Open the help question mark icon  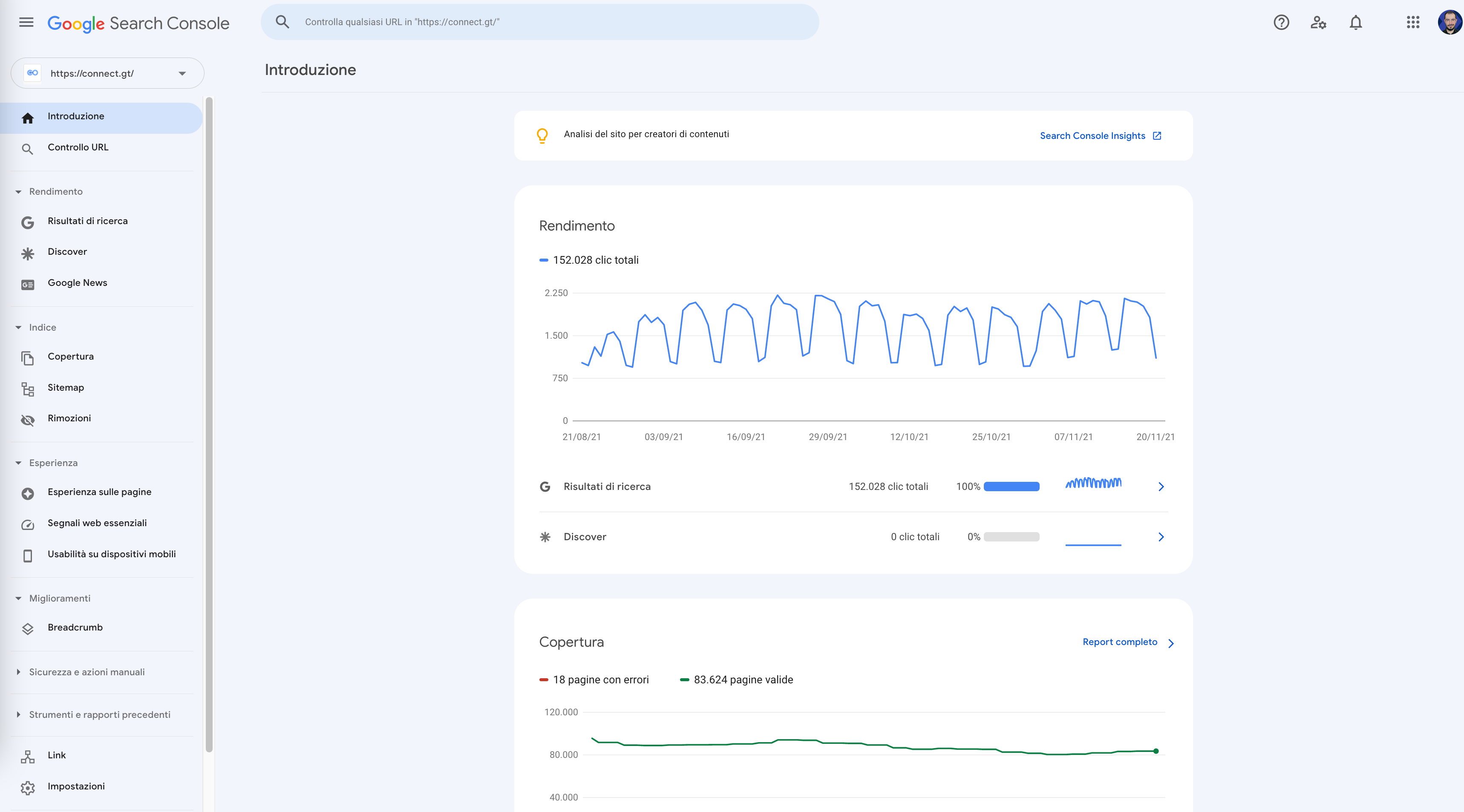click(x=1281, y=23)
